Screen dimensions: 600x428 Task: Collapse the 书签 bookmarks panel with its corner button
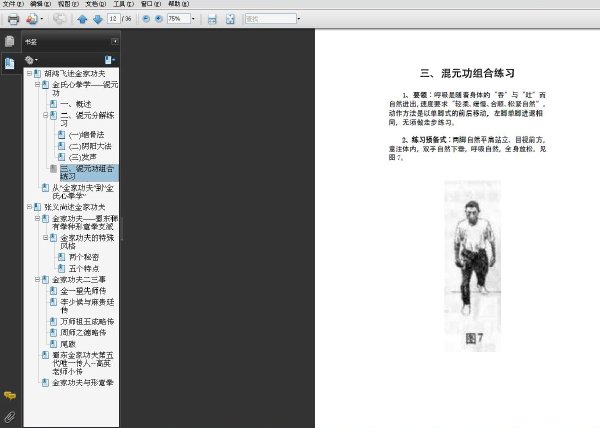(115, 41)
